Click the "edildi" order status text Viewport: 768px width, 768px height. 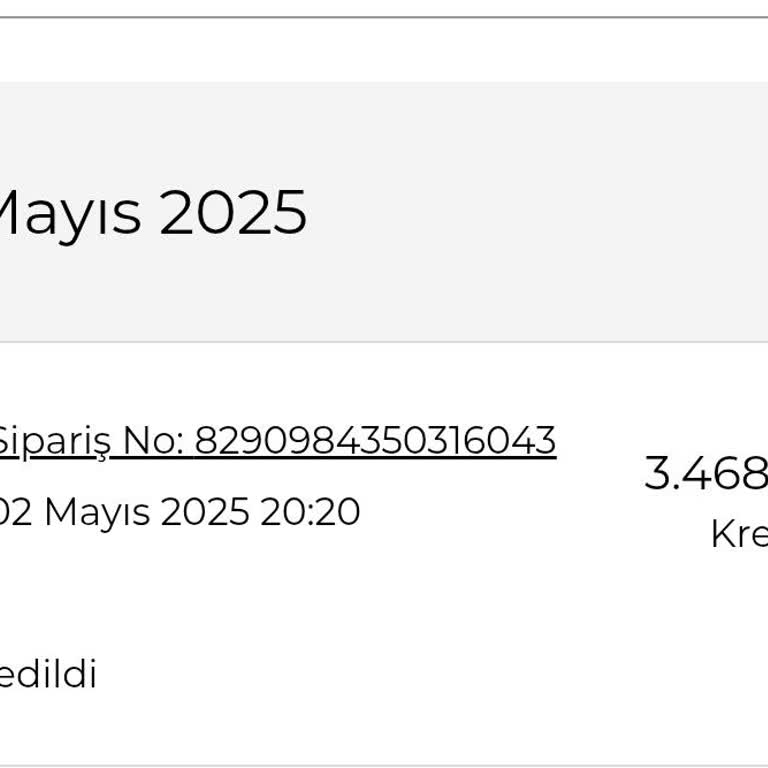tap(47, 675)
